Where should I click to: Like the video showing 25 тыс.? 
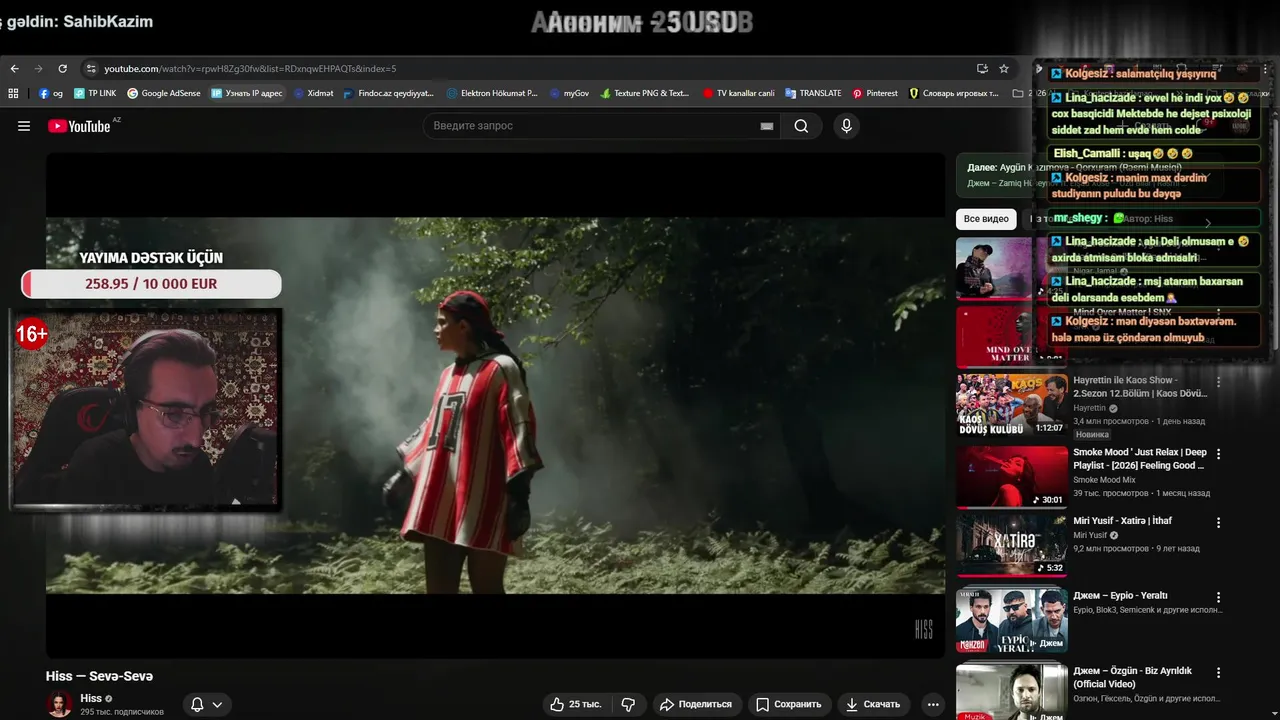[x=577, y=704]
